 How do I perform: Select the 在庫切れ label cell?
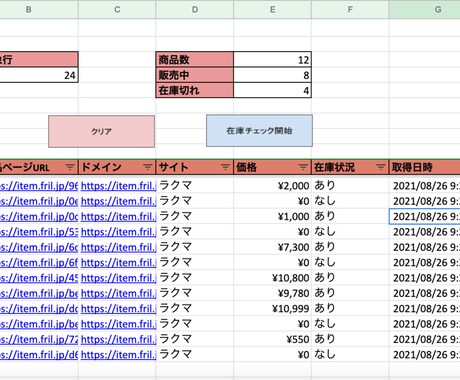[195, 90]
